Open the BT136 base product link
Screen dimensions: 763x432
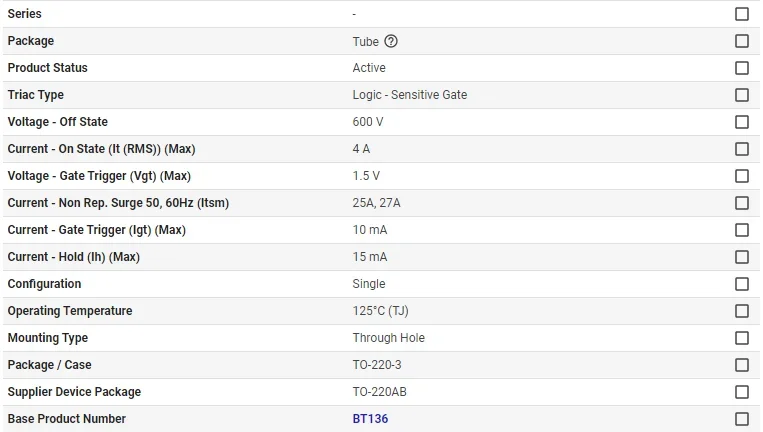tap(370, 419)
